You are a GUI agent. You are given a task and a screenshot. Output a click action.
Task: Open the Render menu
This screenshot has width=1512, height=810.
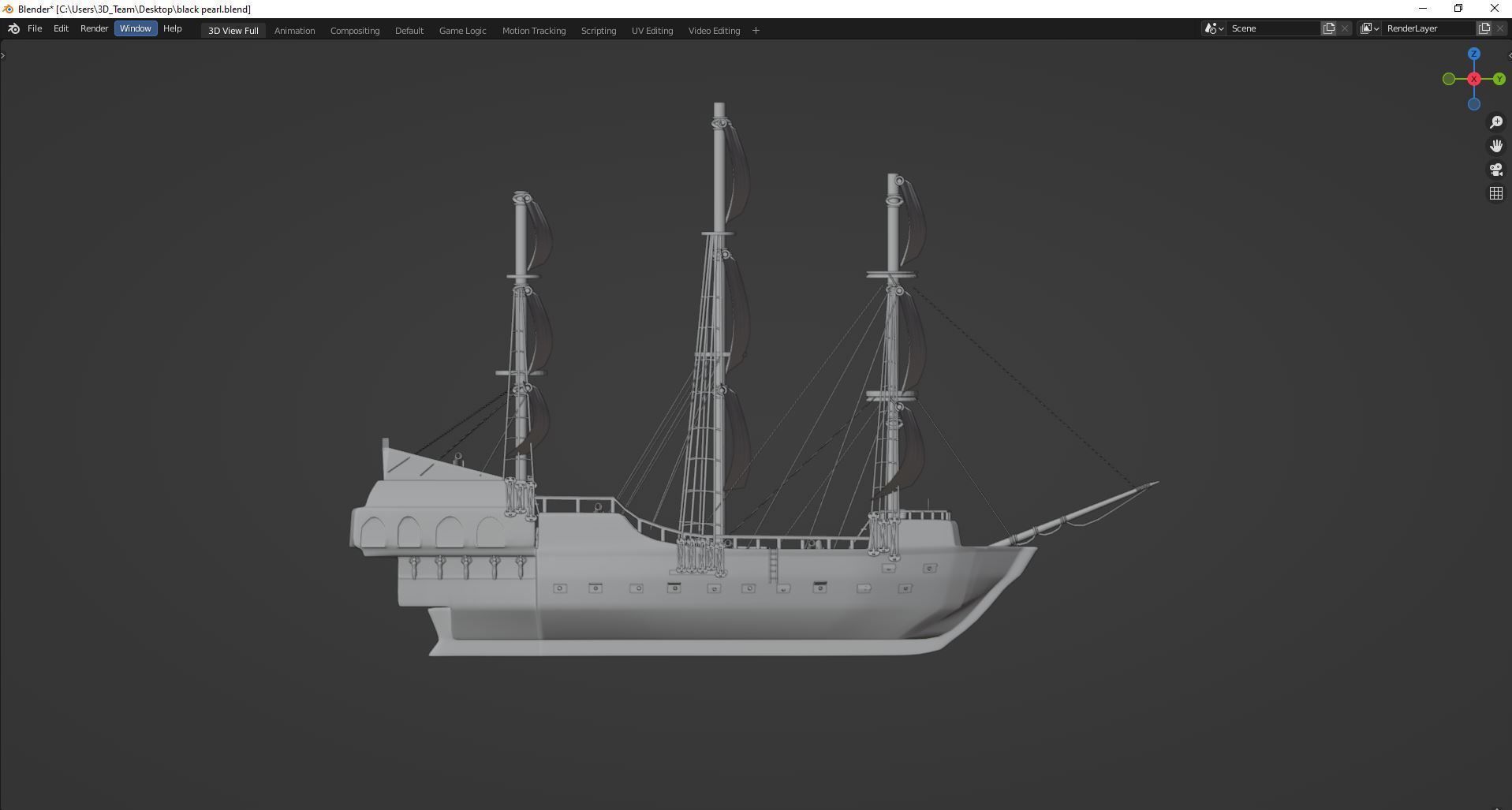[x=94, y=28]
